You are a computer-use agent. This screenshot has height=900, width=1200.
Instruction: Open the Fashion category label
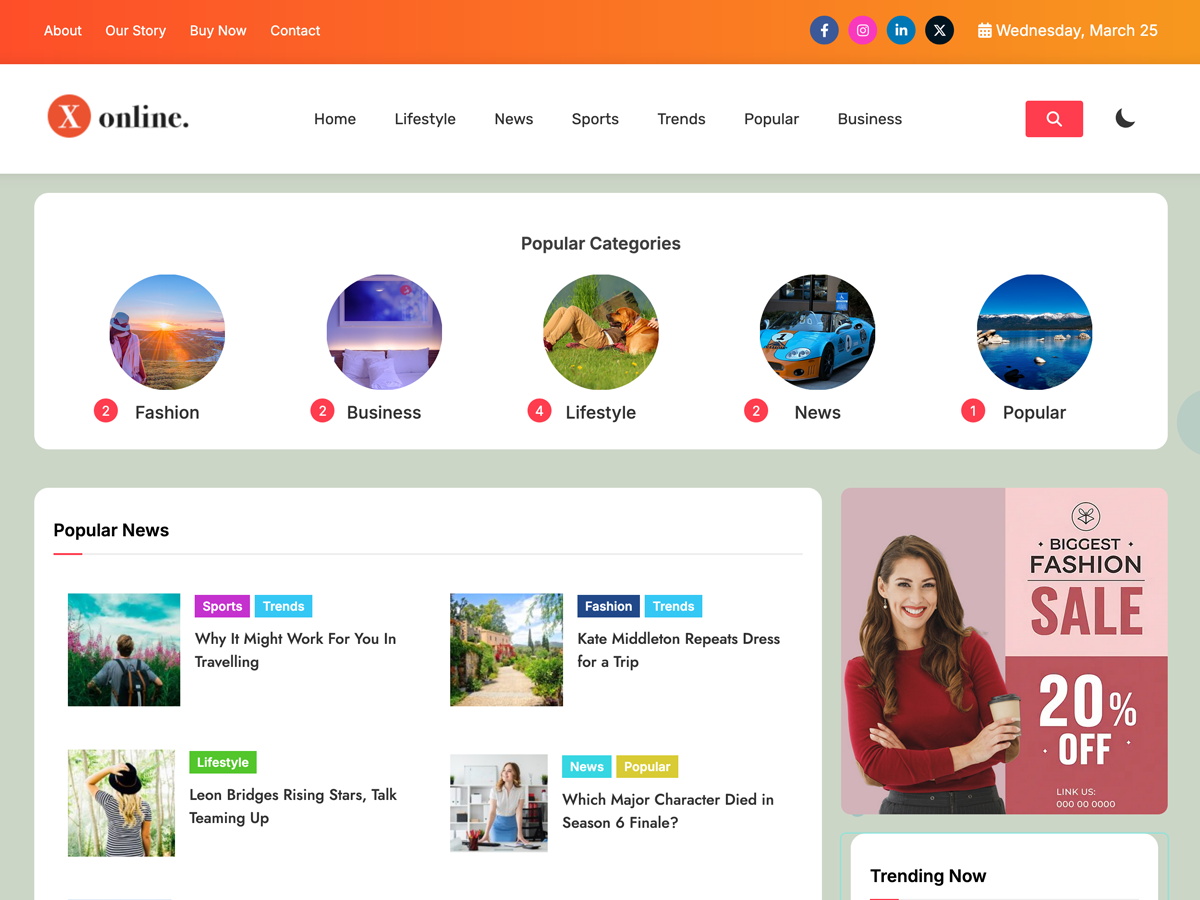coord(167,412)
